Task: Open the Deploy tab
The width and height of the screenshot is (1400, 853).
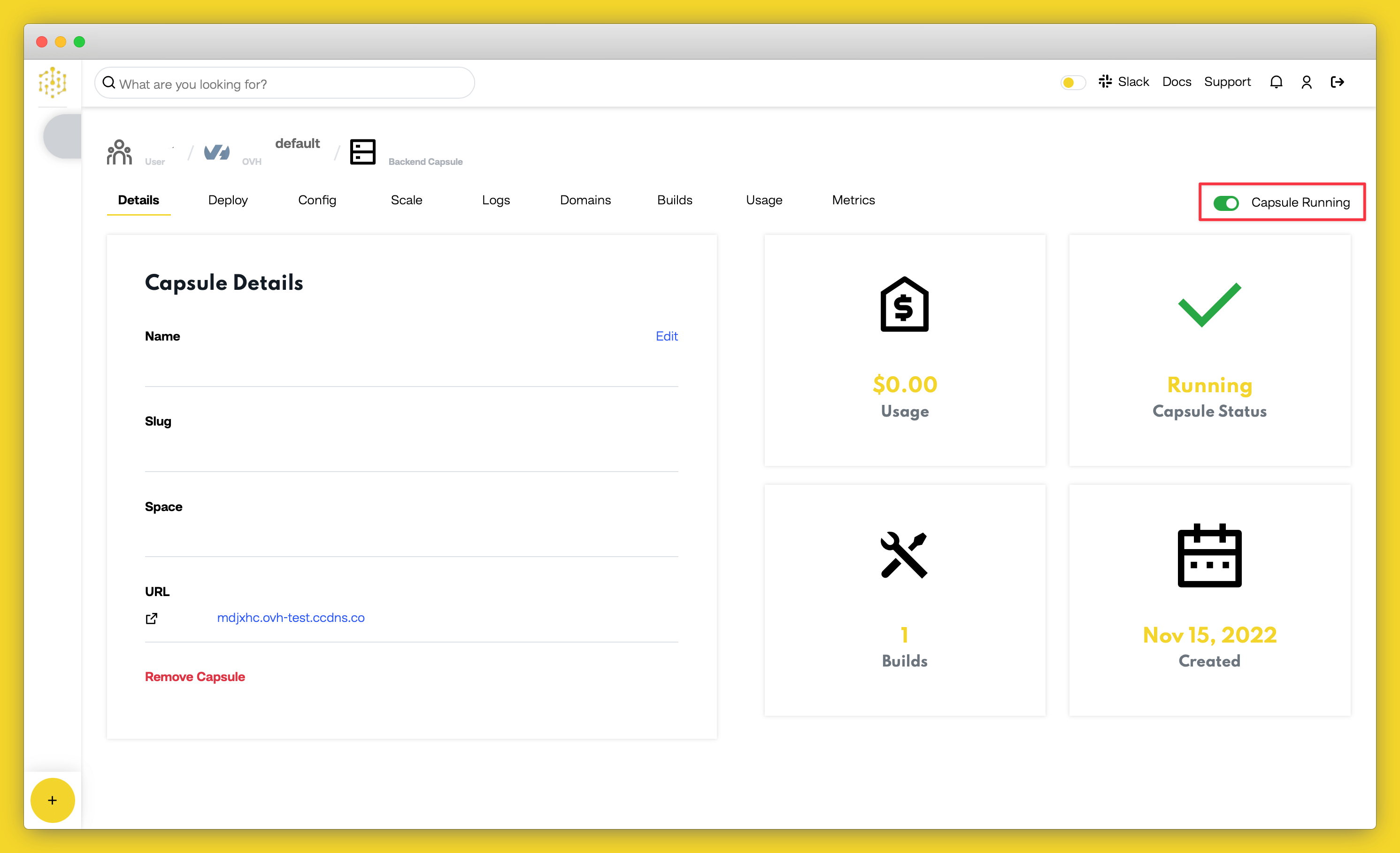Action: tap(228, 200)
